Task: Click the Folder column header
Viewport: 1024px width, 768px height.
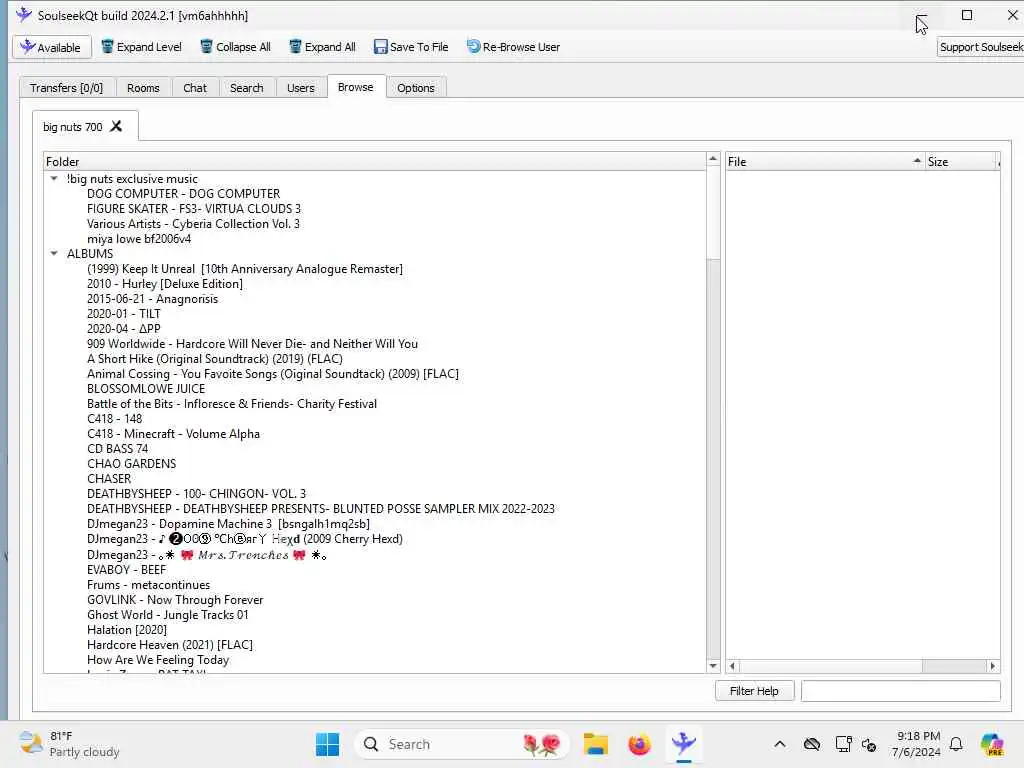Action: (375, 161)
